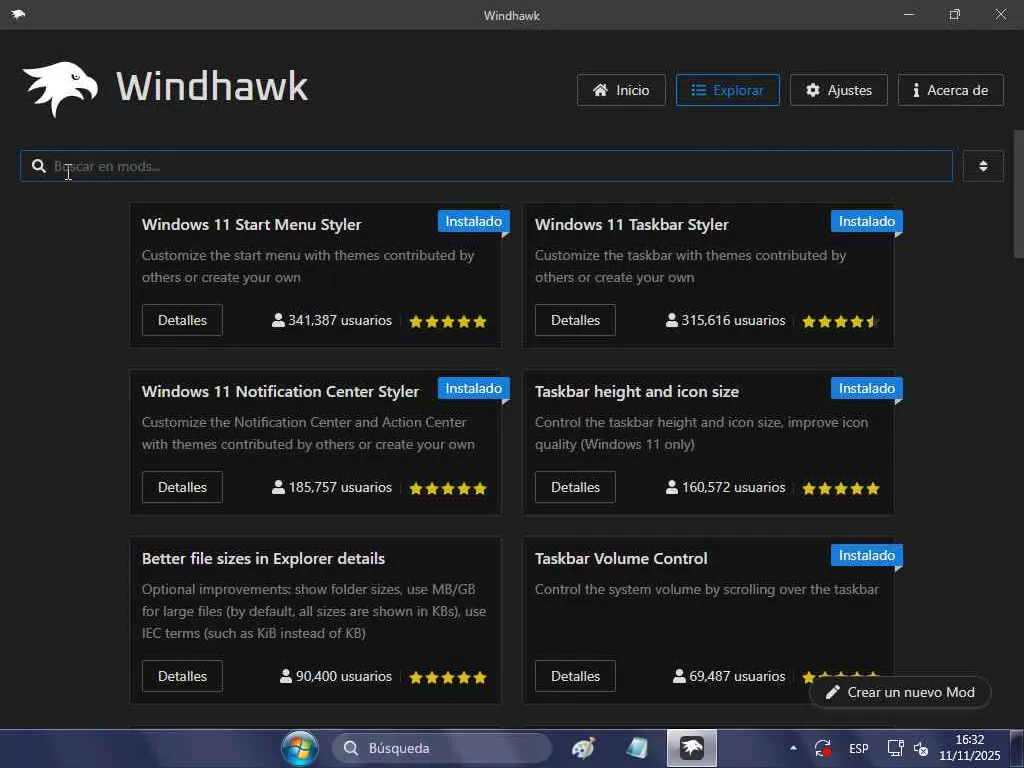Show hidden system tray icons
The width and height of the screenshot is (1024, 768).
[x=793, y=748]
